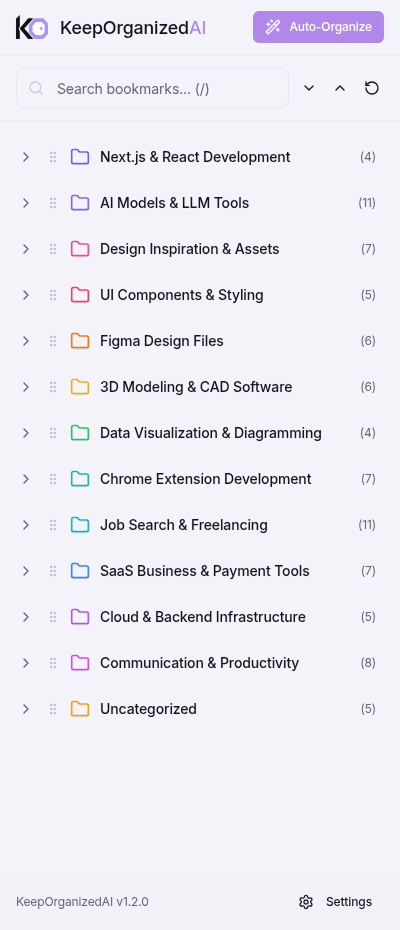Click the red folder icon for UI Components & Styling
Viewport: 400px width, 930px height.
80,295
